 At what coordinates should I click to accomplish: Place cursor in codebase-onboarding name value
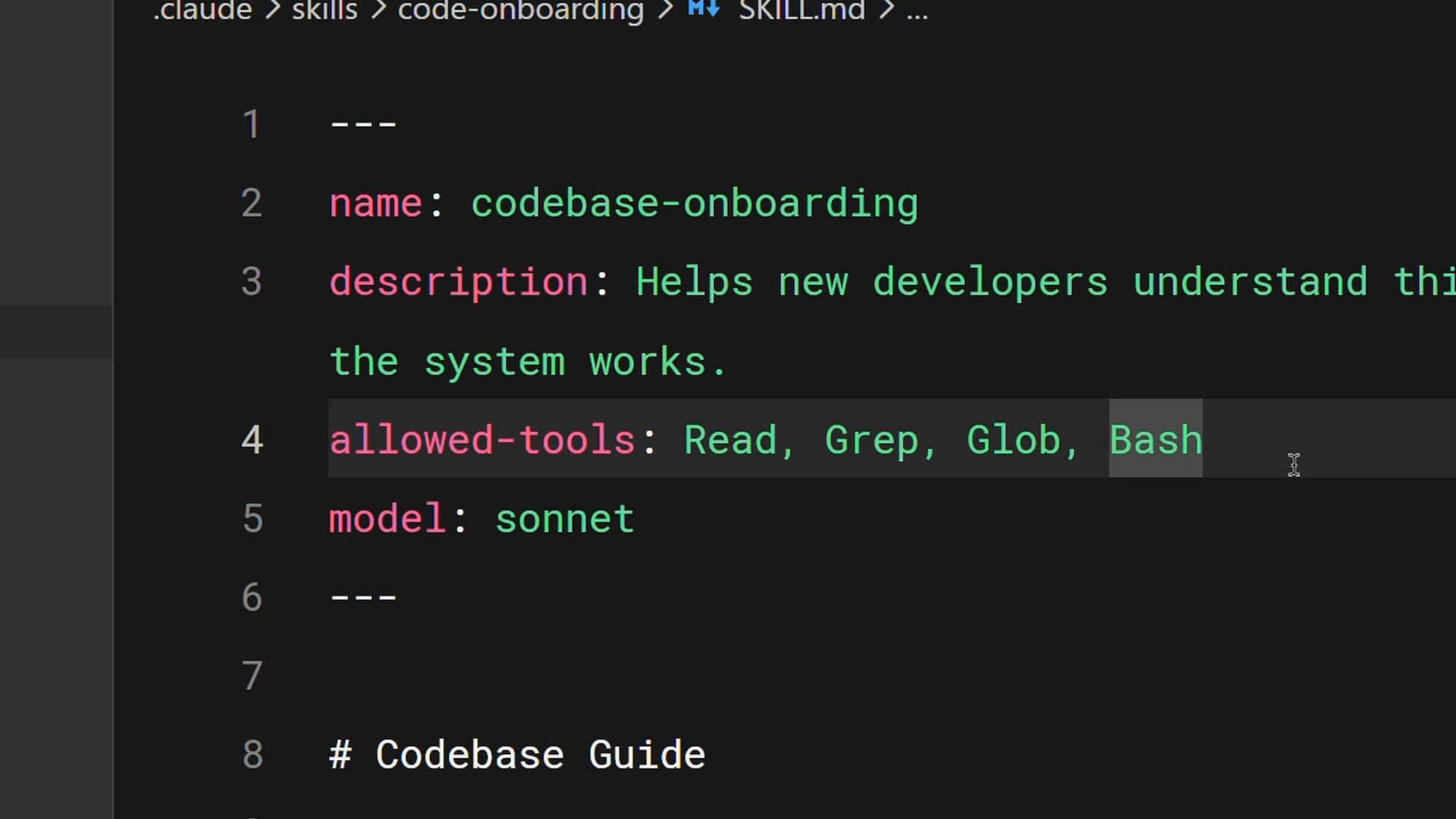tap(694, 203)
